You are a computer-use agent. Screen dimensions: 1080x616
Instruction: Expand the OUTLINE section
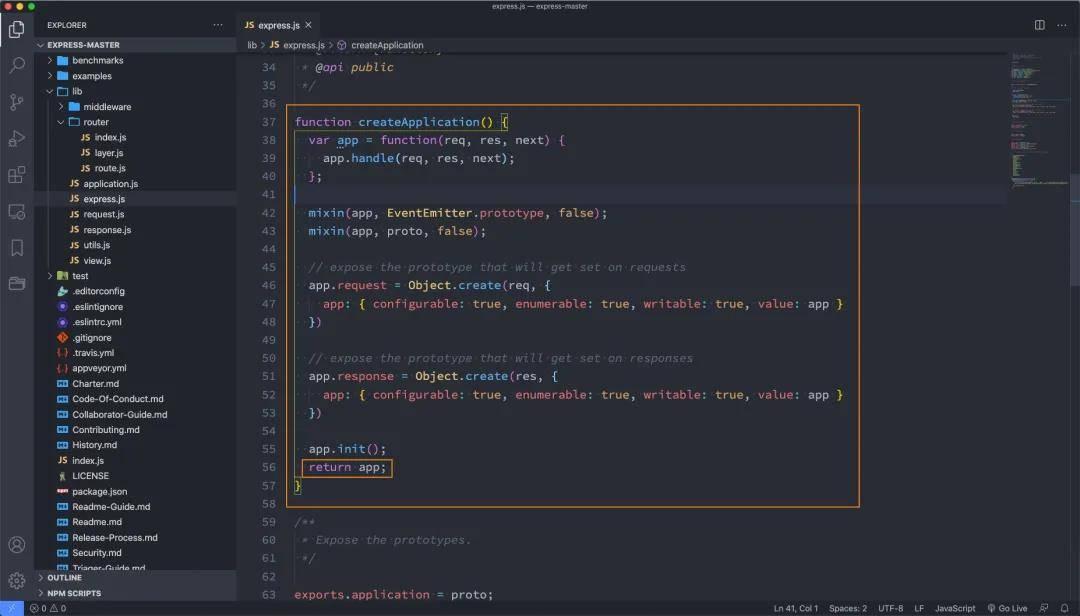click(x=64, y=577)
